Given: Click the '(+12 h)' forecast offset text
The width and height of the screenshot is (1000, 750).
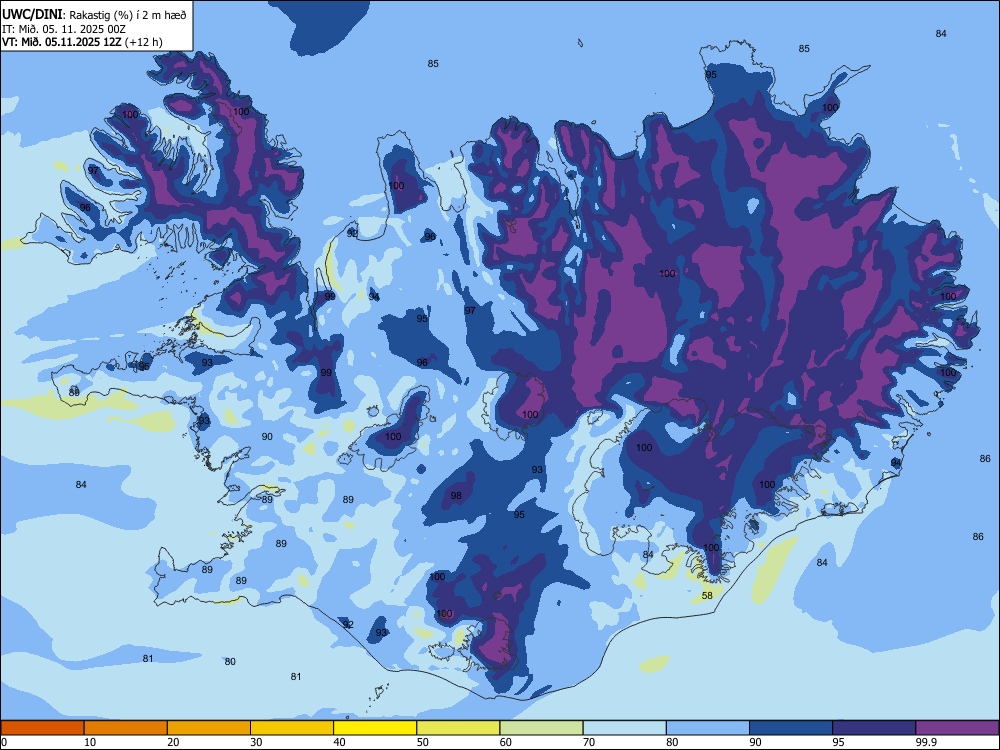Looking at the screenshot, I should click(x=143, y=42).
